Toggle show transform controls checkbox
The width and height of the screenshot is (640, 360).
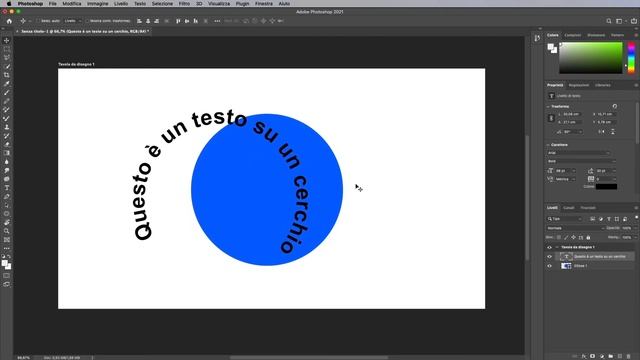(x=87, y=21)
